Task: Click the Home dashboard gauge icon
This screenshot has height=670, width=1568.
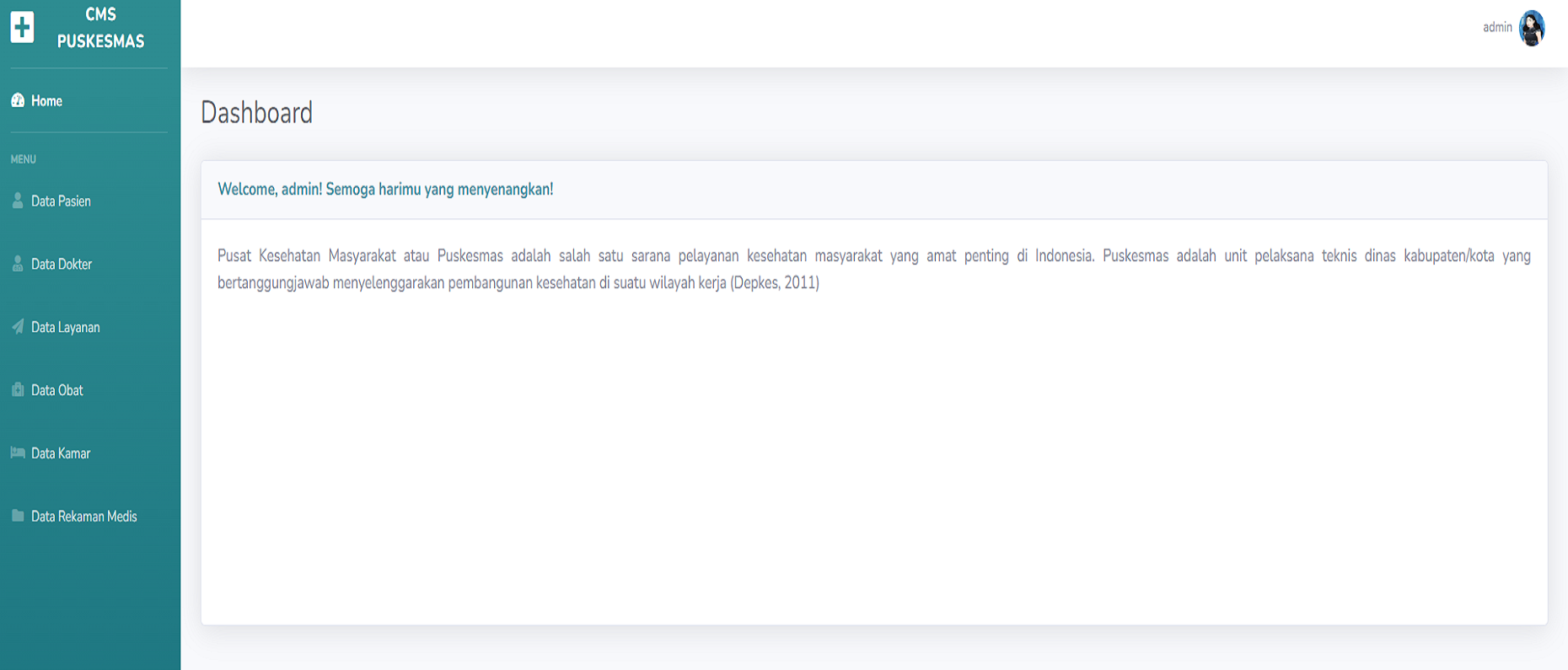Action: point(18,100)
